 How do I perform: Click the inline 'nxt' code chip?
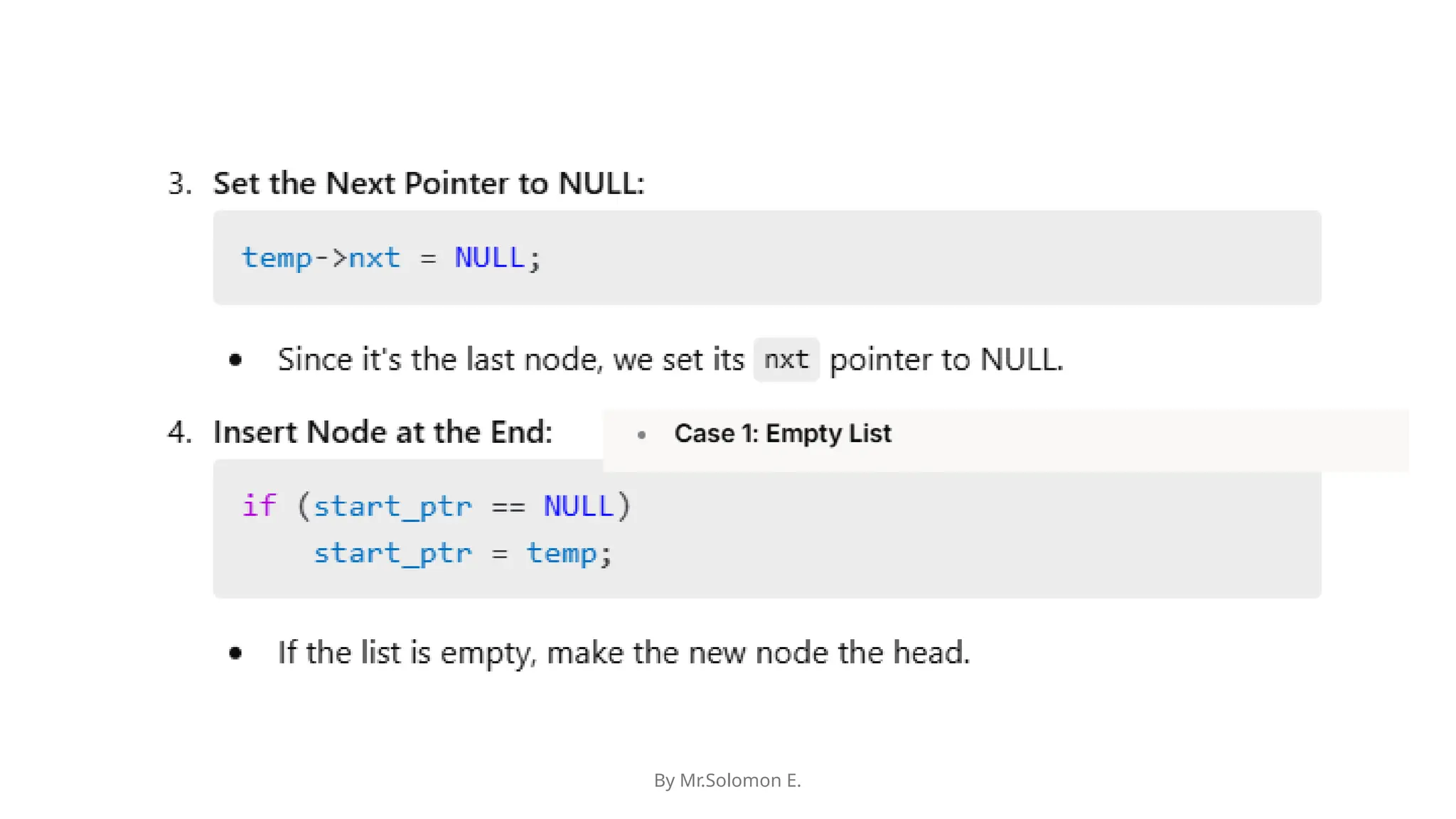(x=786, y=360)
